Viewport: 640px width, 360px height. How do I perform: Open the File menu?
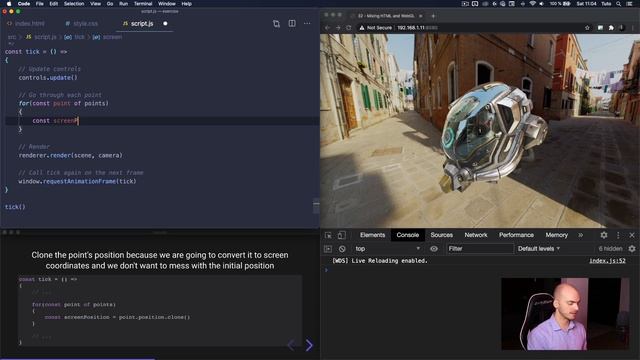[x=40, y=4]
